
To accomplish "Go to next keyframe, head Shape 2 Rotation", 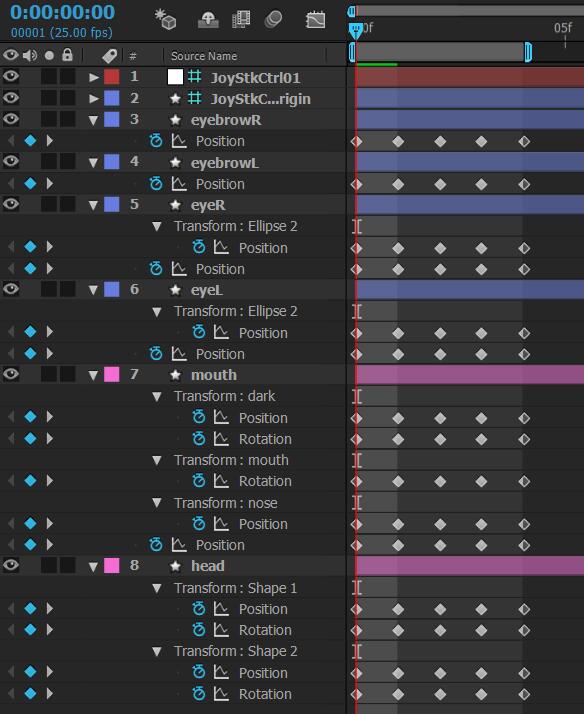I will click(50, 694).
